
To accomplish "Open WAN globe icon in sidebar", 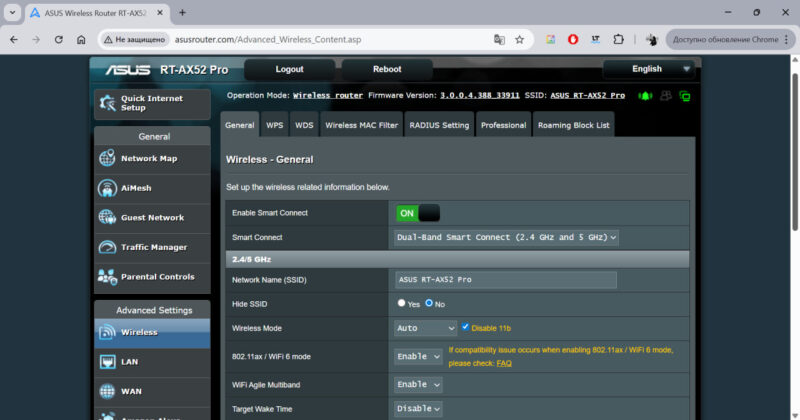I will 107,391.
